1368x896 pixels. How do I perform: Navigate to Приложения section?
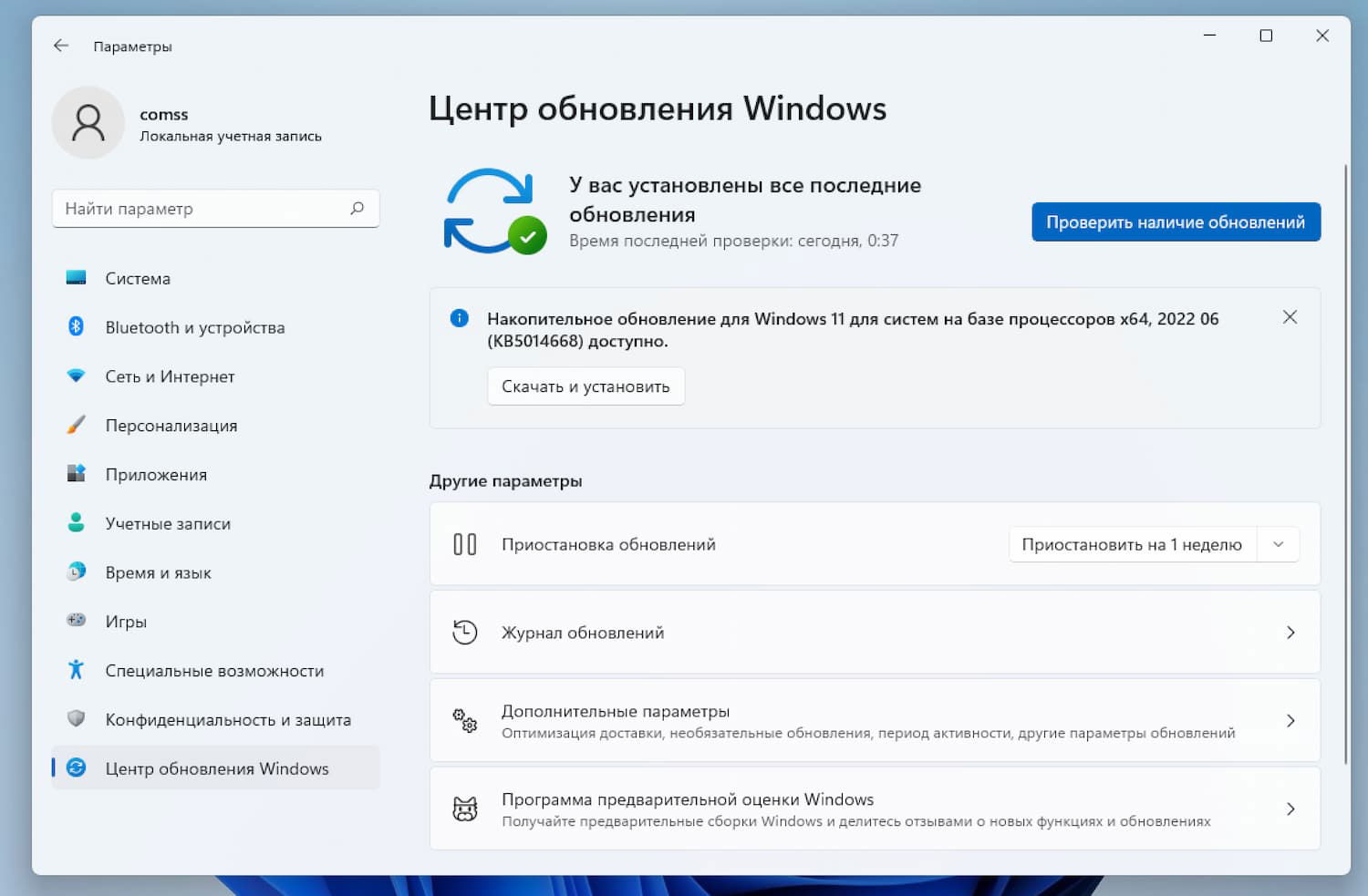[x=215, y=474]
